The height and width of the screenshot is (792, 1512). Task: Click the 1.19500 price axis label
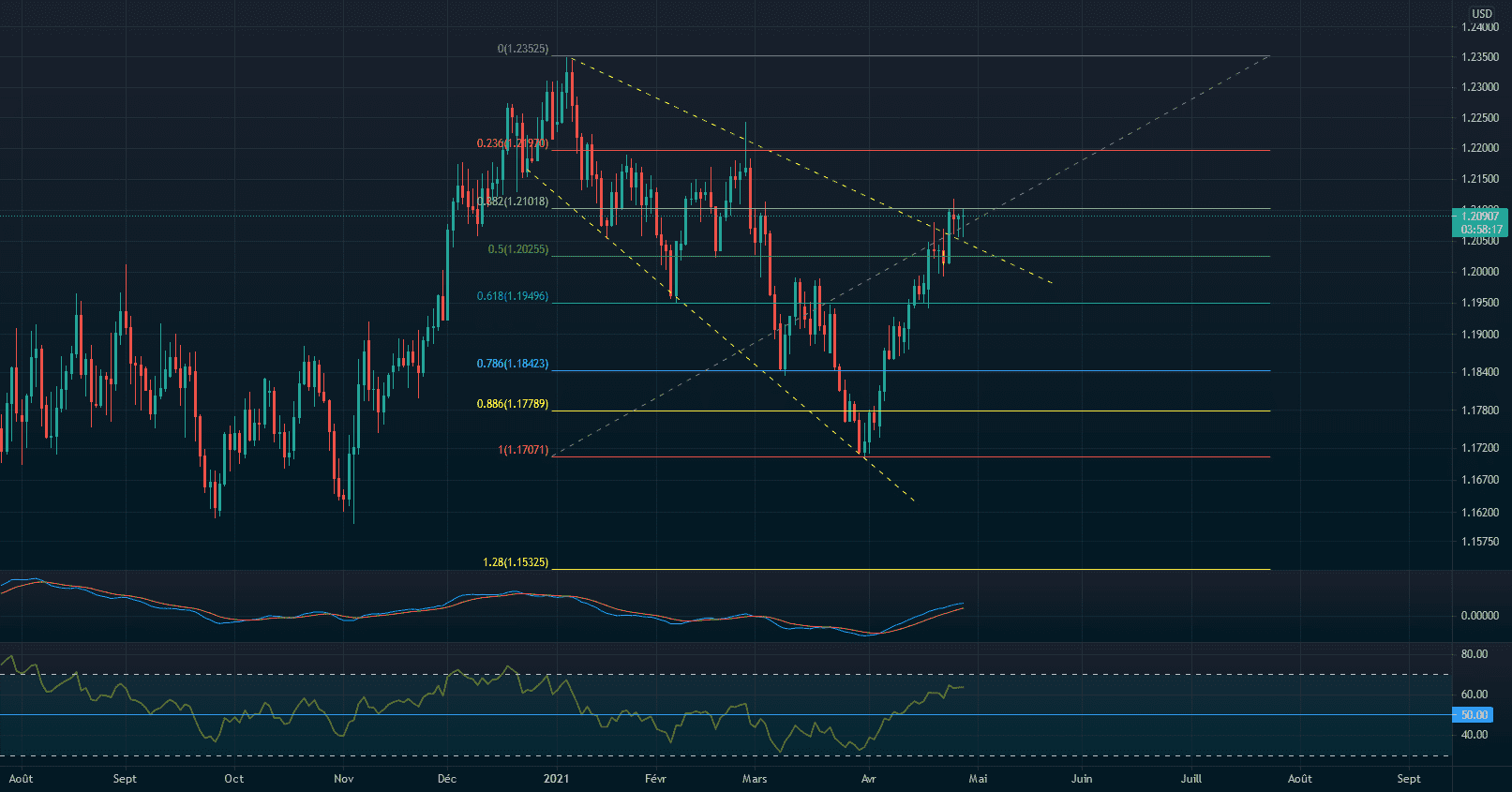(x=1480, y=303)
